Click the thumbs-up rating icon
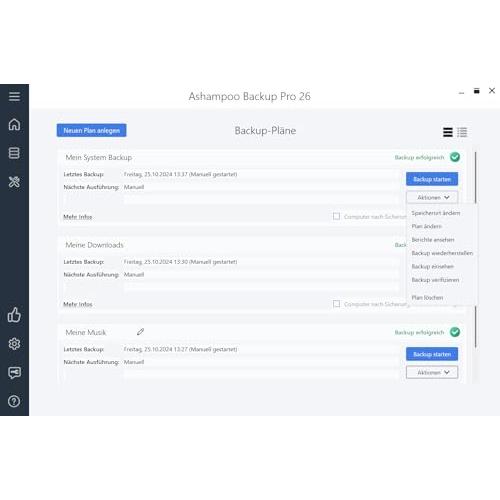500x500 pixels. click(14, 315)
